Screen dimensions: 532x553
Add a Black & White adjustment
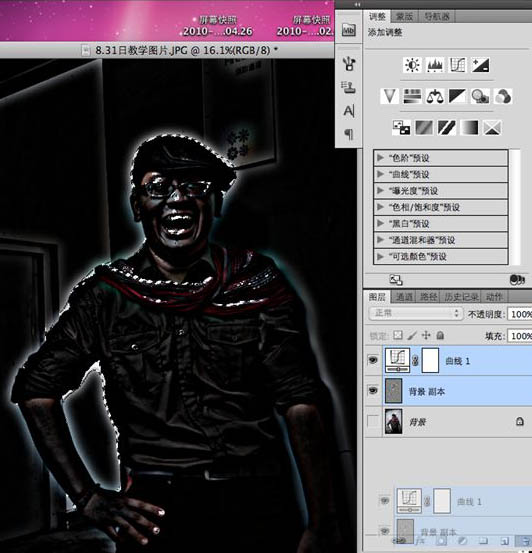click(457, 96)
